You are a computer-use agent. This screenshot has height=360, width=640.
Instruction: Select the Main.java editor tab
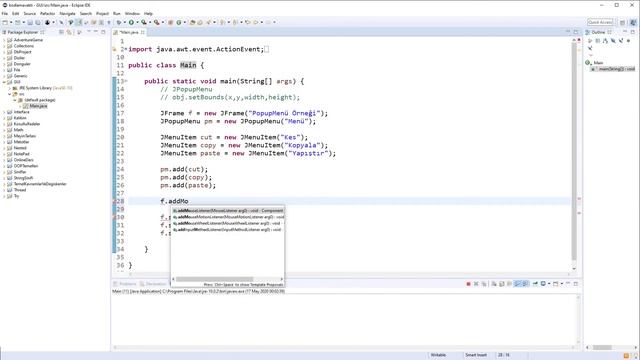(x=129, y=32)
